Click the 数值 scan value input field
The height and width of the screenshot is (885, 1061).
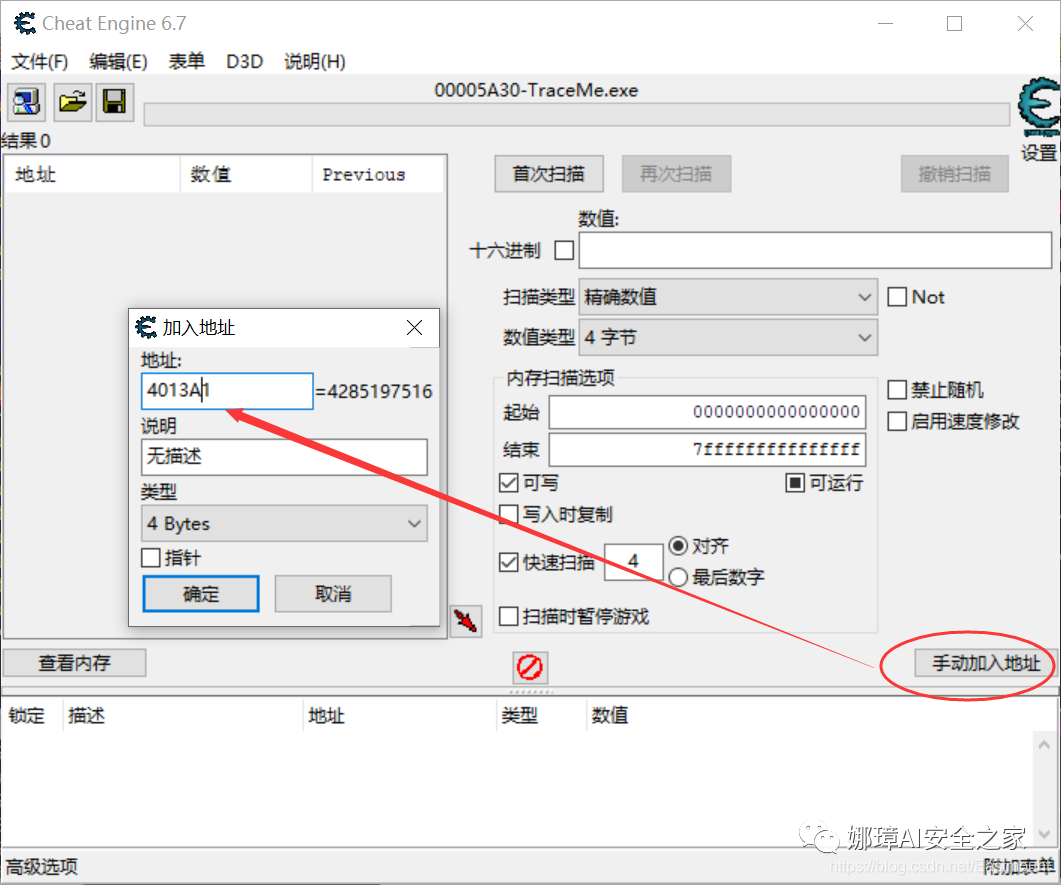click(x=815, y=250)
